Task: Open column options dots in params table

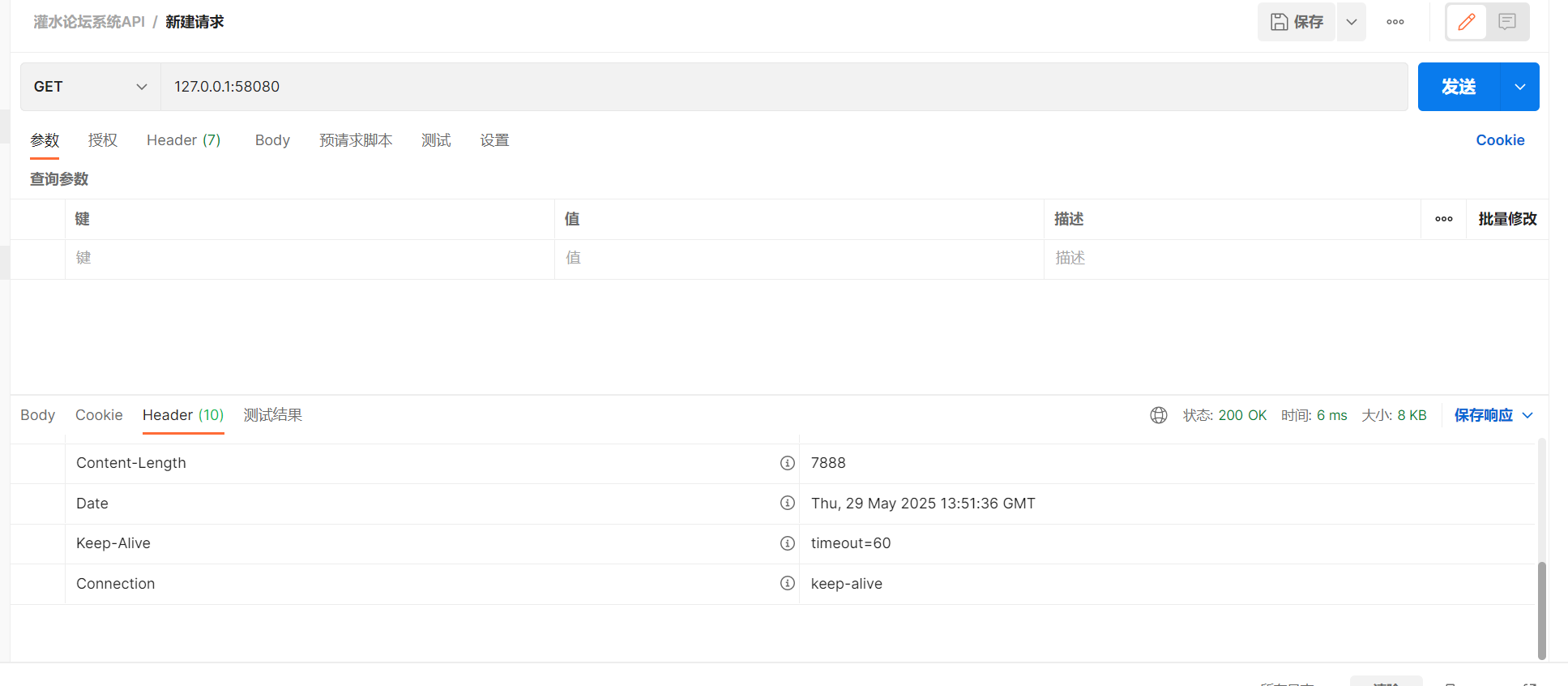Action: [x=1444, y=219]
